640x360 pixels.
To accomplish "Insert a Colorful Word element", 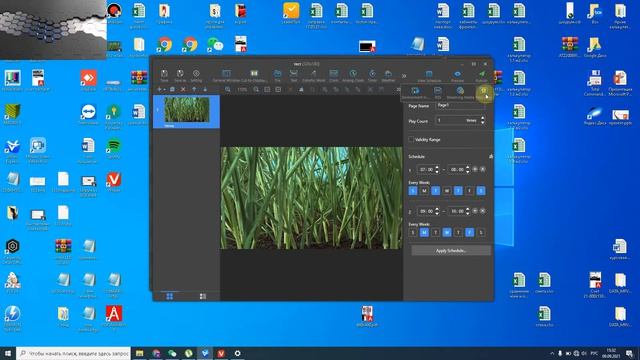I will click(x=313, y=75).
